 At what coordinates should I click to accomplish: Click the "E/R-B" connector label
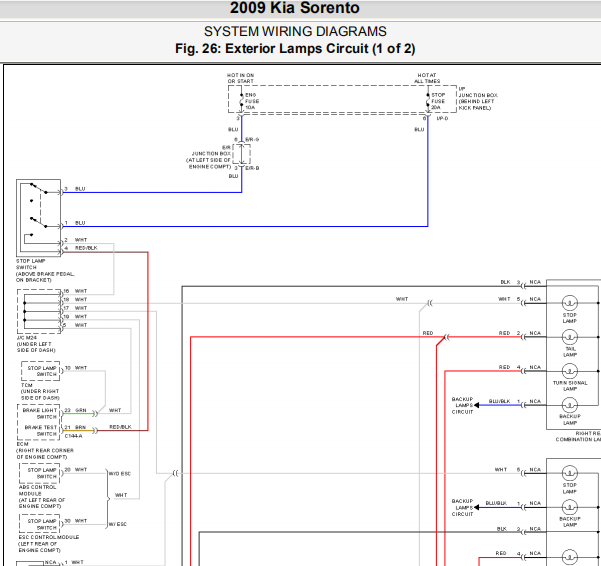tap(252, 168)
